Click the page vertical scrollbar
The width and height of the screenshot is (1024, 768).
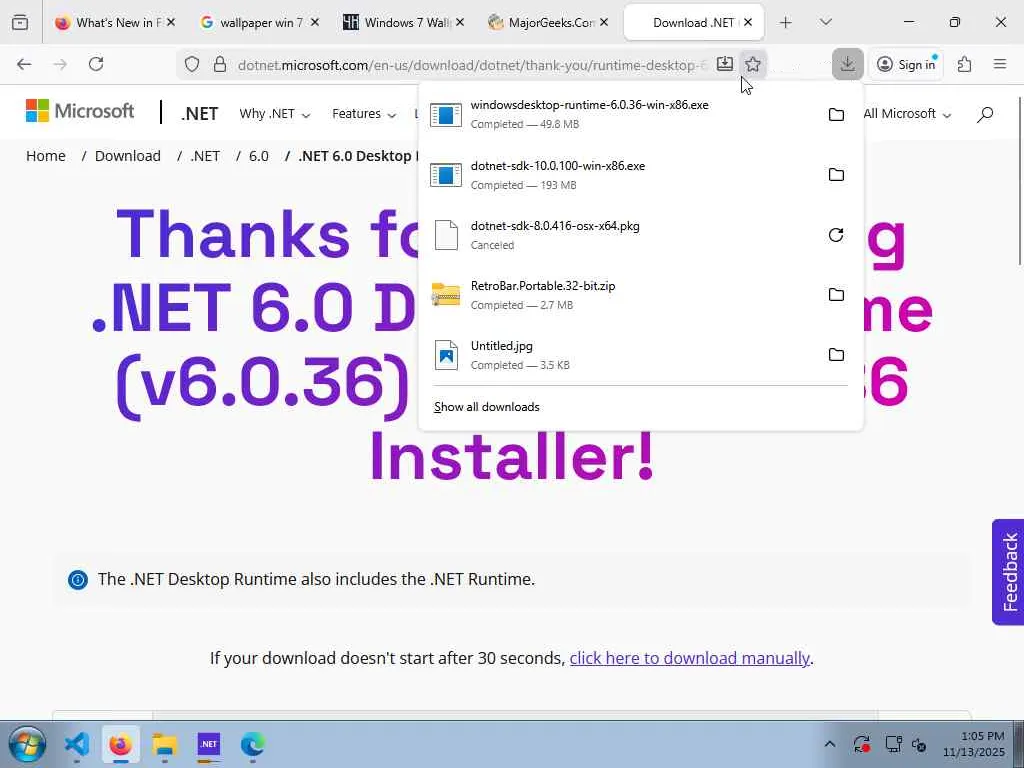click(1020, 180)
